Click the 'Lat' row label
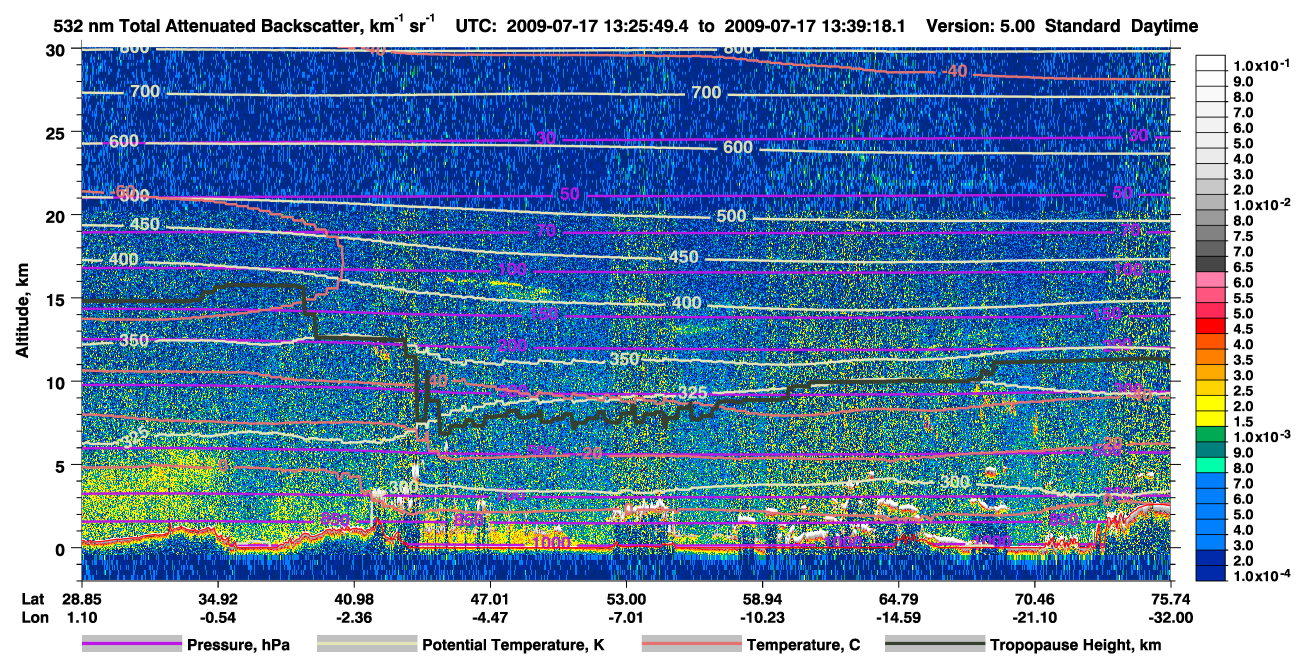This screenshot has height=667, width=1300. [33, 597]
